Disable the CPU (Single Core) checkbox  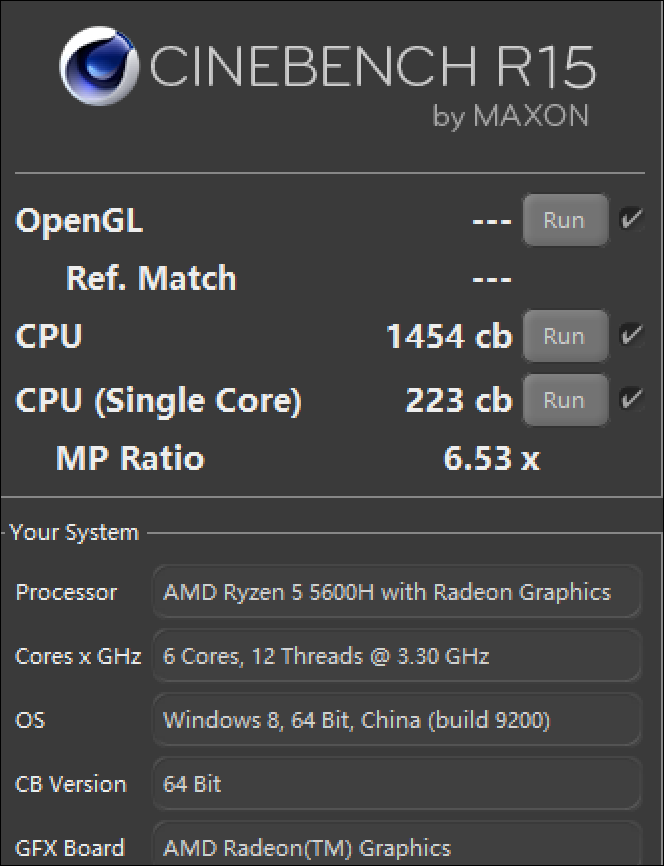[631, 400]
